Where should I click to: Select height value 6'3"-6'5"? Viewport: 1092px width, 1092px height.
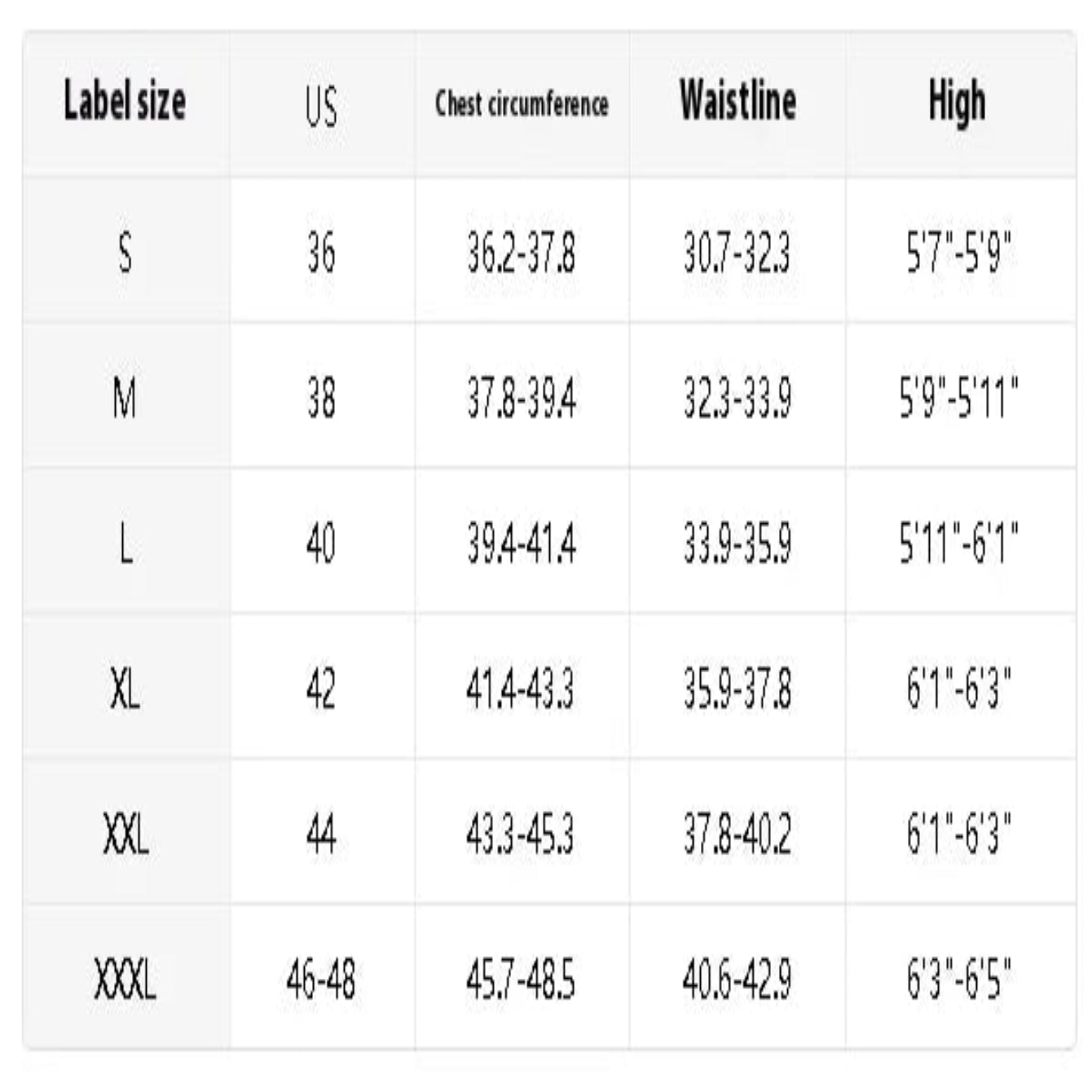[x=959, y=979]
